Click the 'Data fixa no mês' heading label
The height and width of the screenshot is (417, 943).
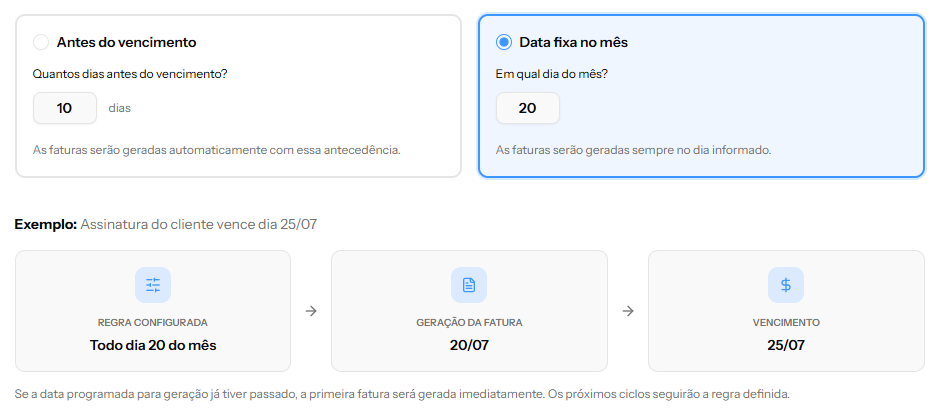point(574,42)
